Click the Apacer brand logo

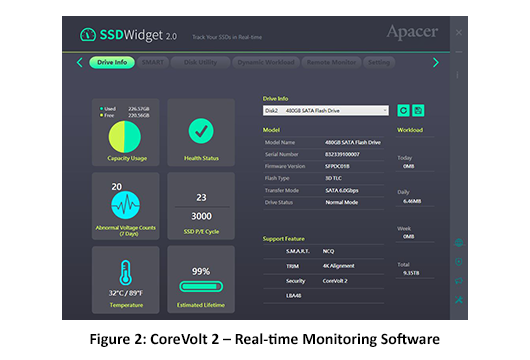coord(412,32)
